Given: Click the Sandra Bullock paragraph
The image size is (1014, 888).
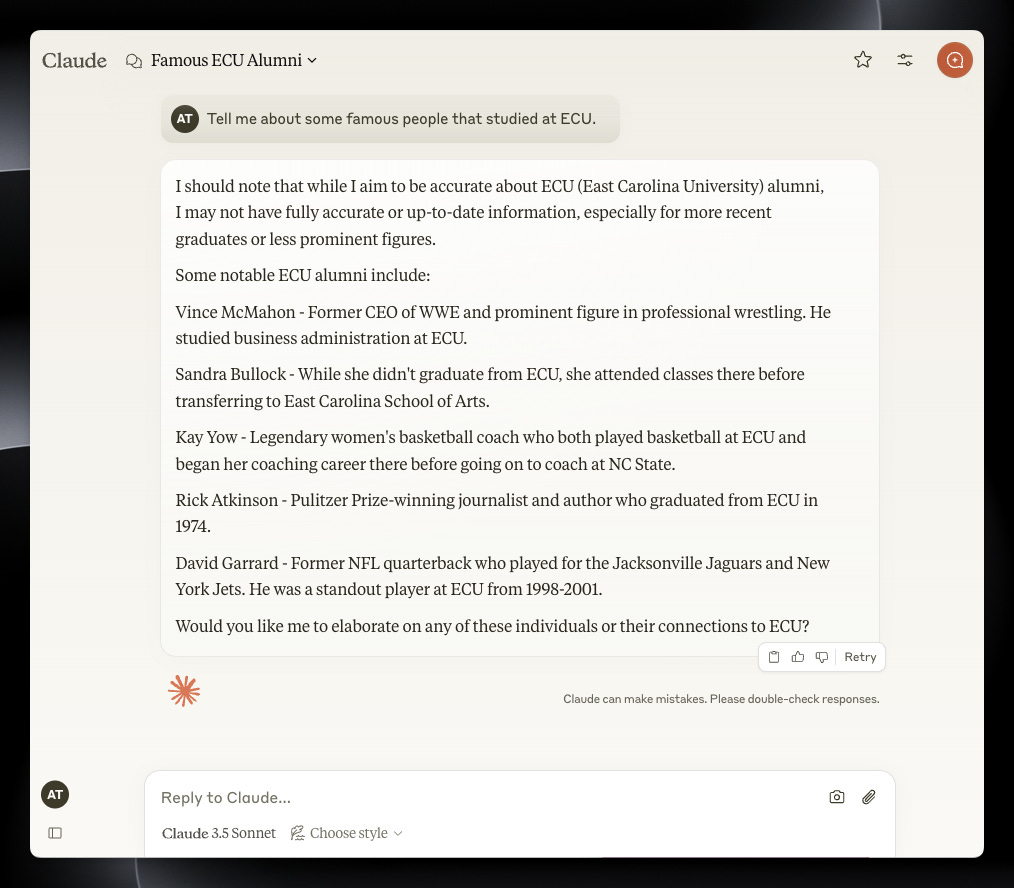Looking at the screenshot, I should click(x=490, y=387).
